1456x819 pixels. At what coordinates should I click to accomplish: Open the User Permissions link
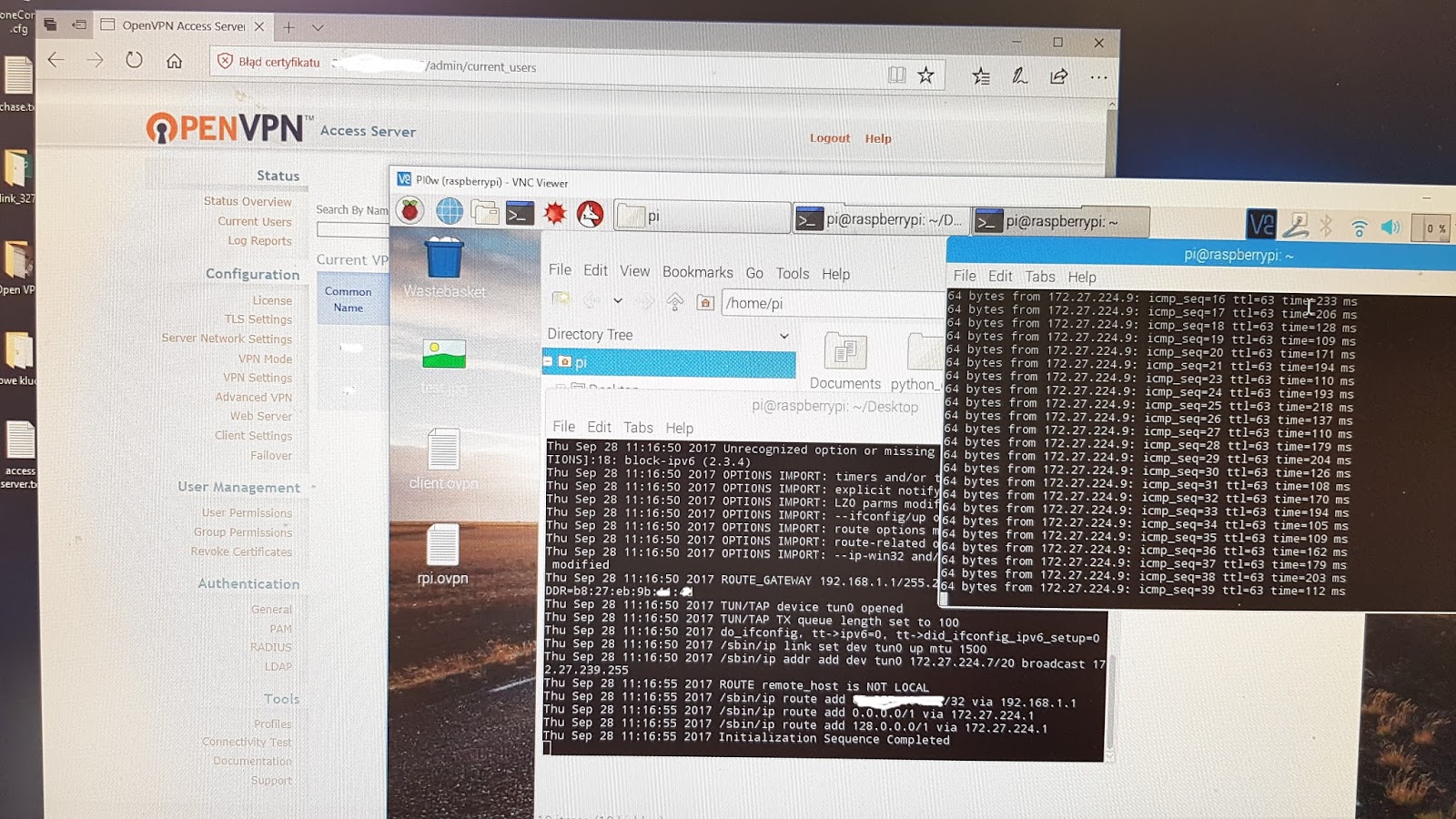(247, 512)
